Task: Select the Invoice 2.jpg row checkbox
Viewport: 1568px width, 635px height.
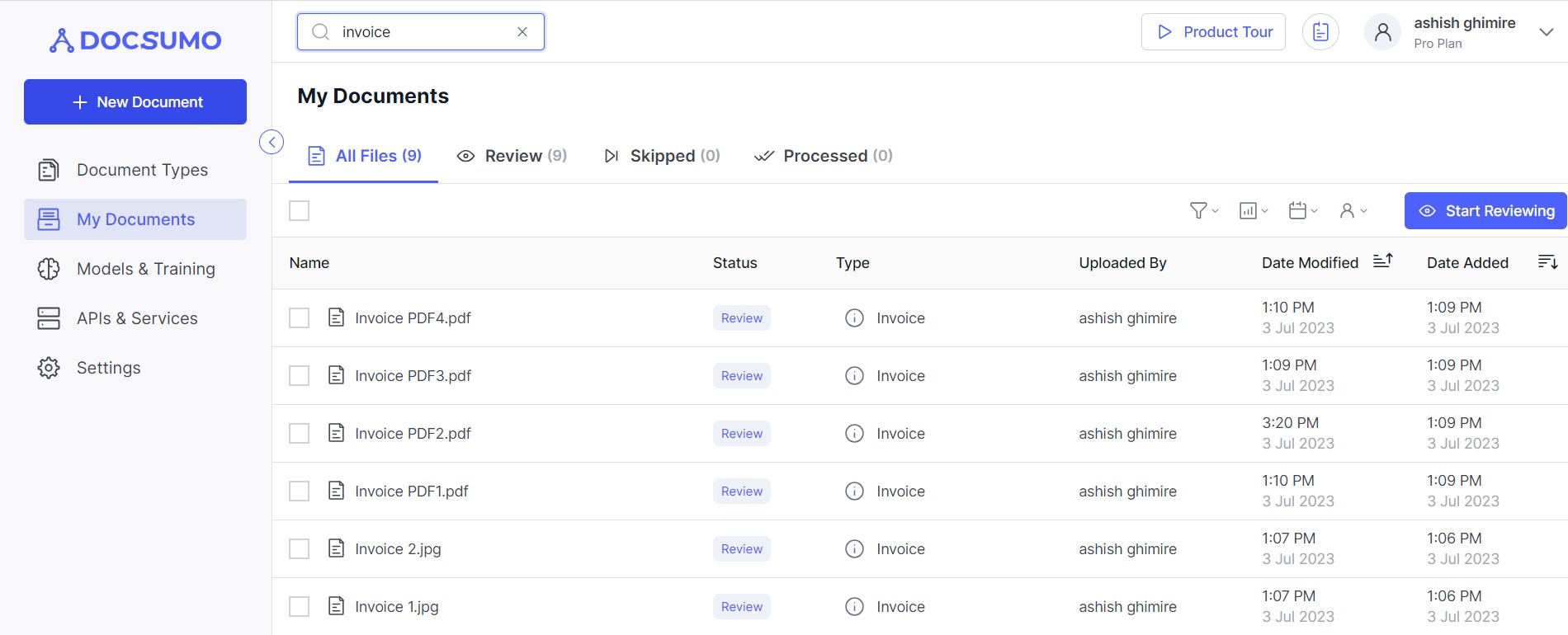Action: tap(300, 549)
